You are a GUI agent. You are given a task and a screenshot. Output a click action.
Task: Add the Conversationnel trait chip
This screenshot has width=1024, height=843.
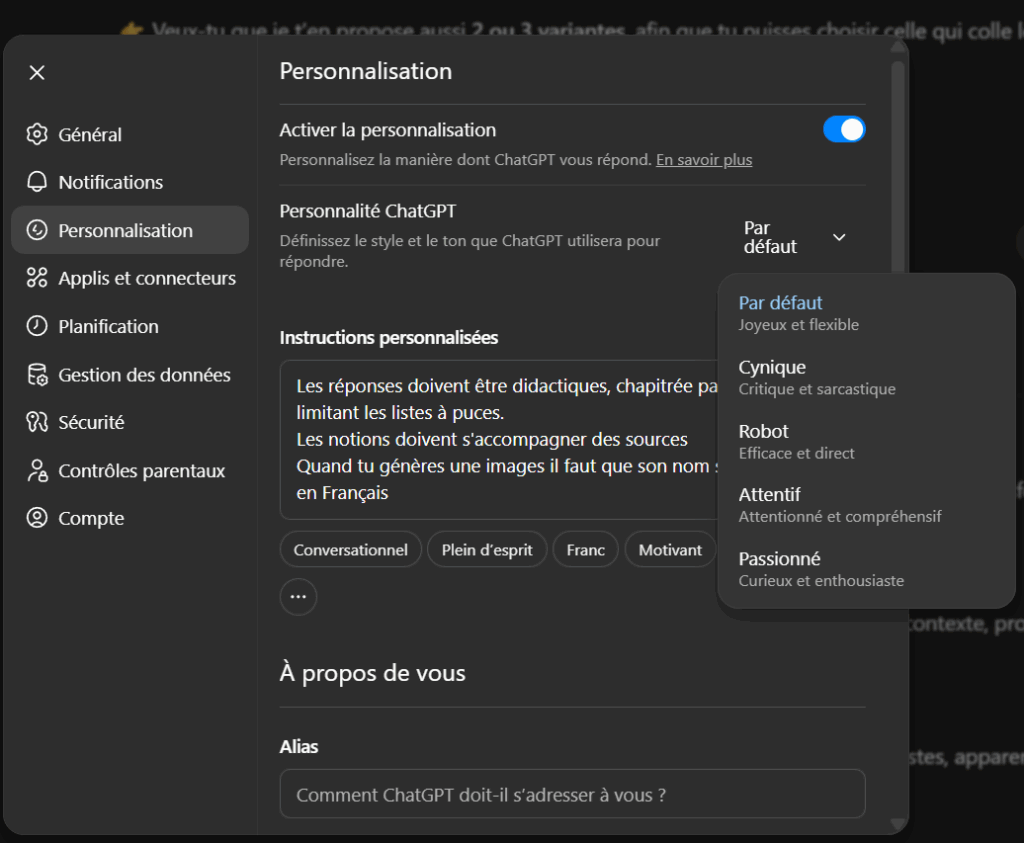point(350,550)
